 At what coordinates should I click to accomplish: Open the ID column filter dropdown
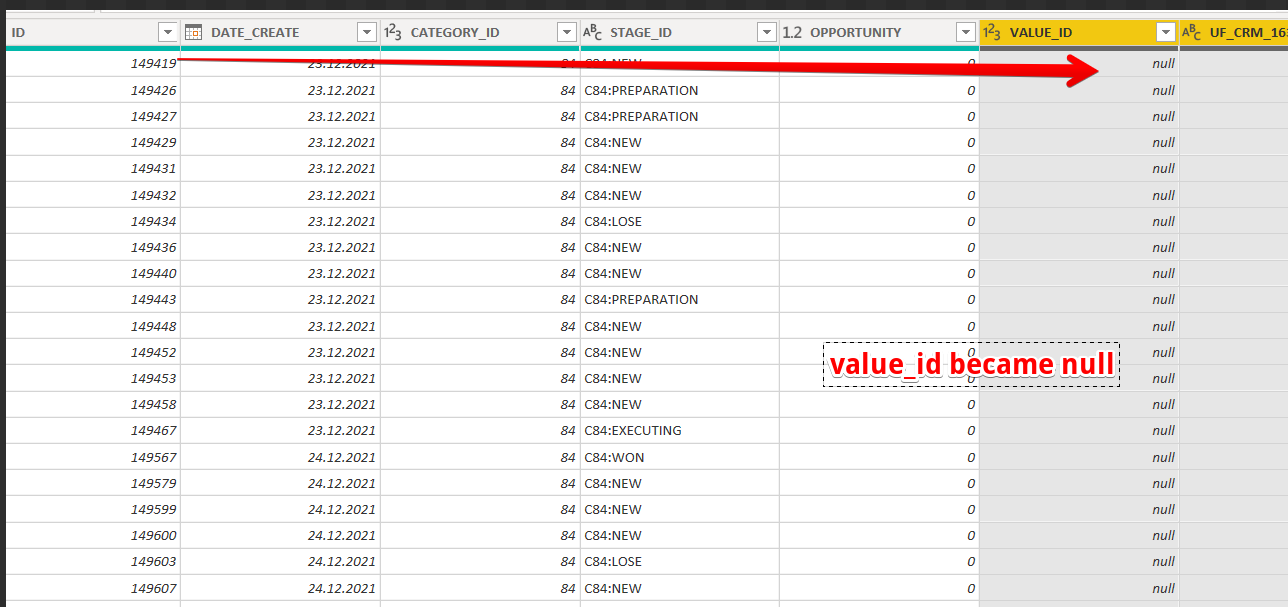[x=167, y=32]
